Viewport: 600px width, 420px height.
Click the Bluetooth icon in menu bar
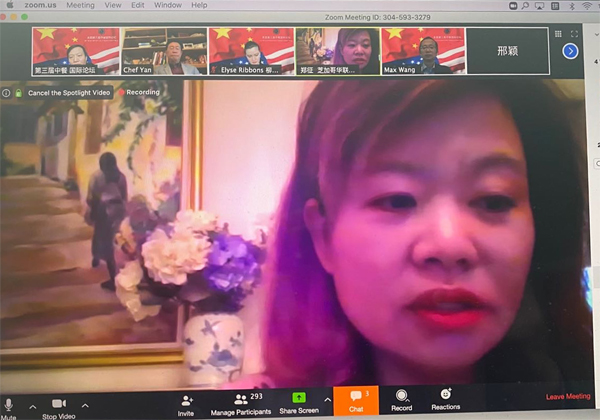(x=572, y=6)
